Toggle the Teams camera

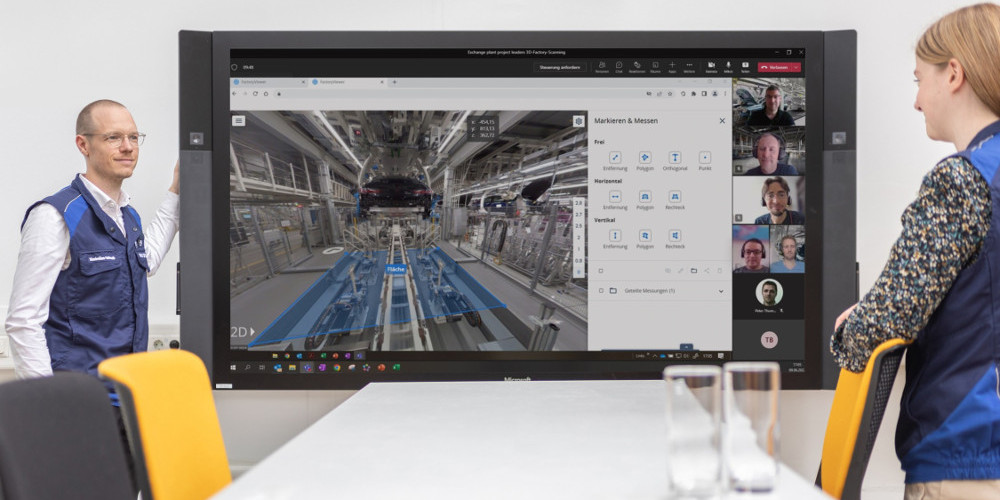click(x=711, y=67)
